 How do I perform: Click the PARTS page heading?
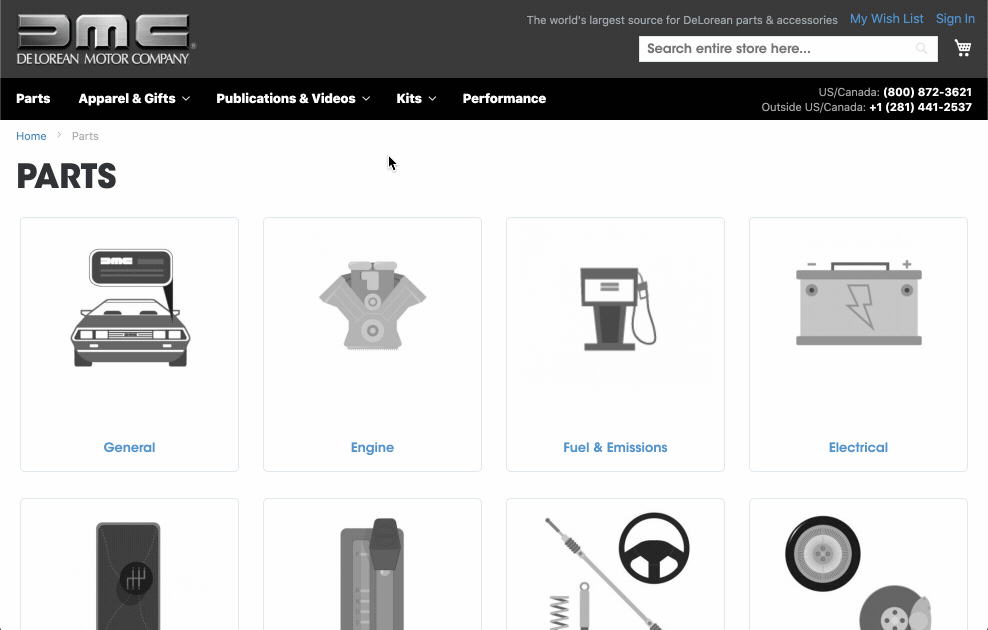pos(66,176)
